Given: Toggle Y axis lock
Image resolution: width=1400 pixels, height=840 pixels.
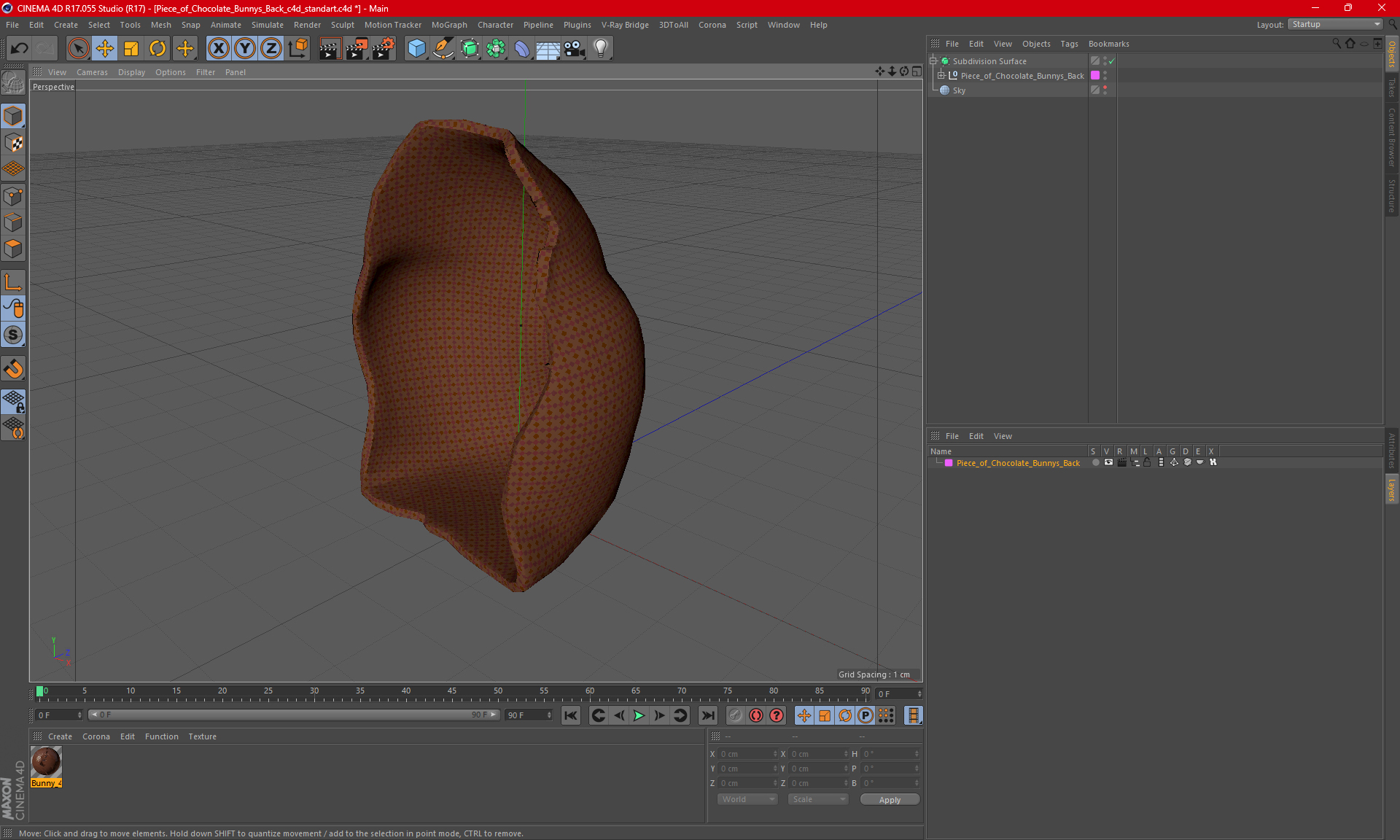Looking at the screenshot, I should [245, 49].
